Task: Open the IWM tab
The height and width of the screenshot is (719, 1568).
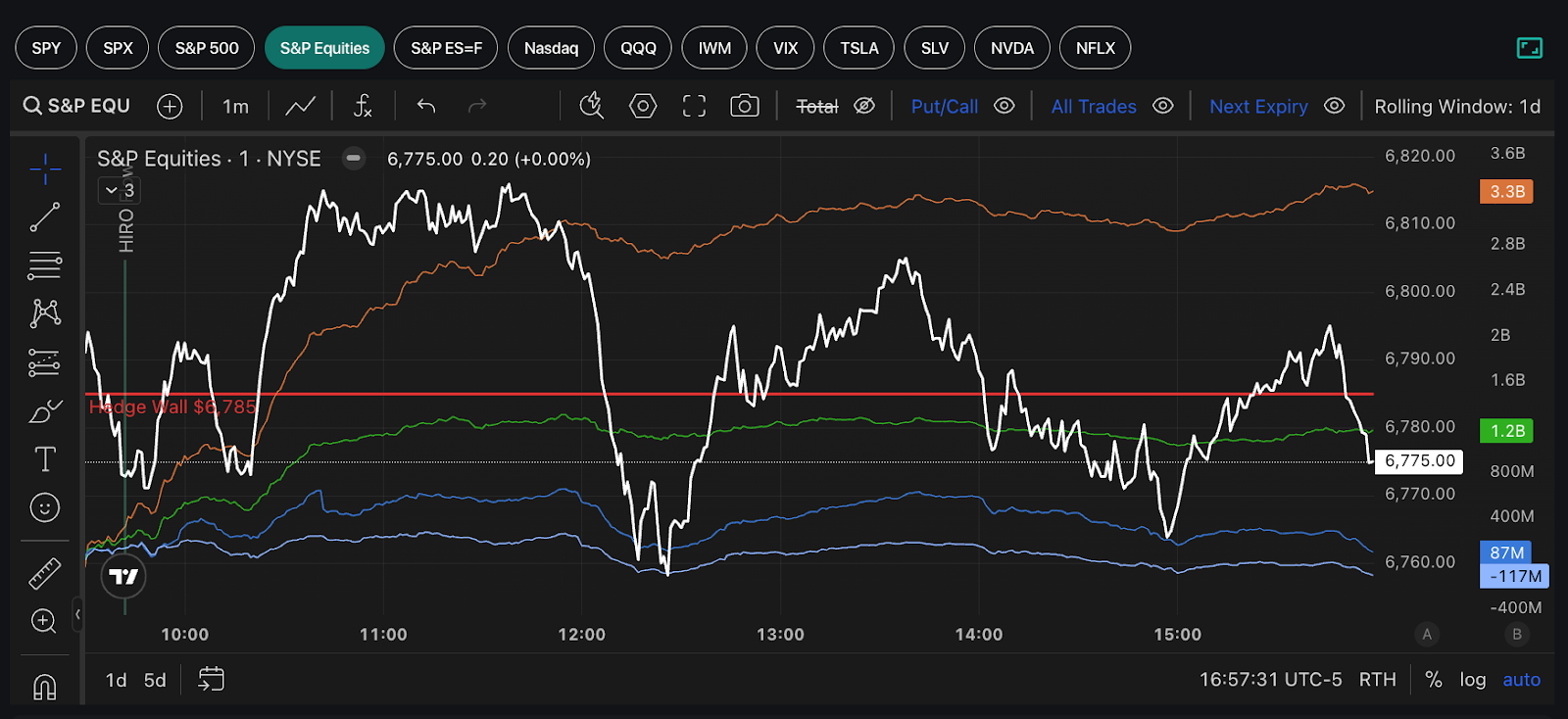Action: (714, 48)
